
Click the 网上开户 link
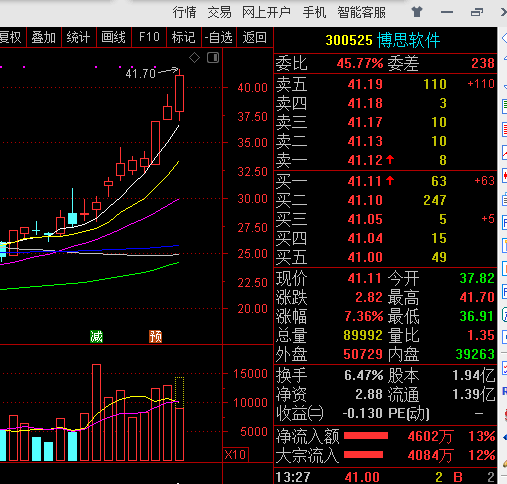point(266,12)
